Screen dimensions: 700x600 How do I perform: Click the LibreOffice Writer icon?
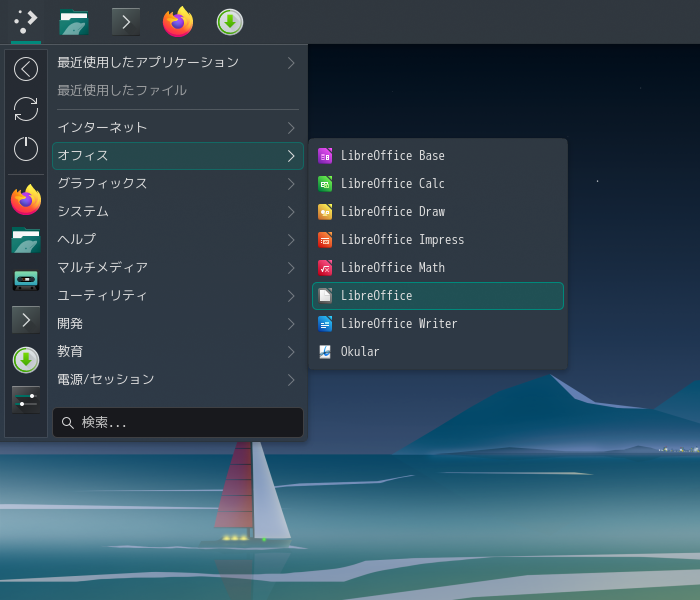325,324
